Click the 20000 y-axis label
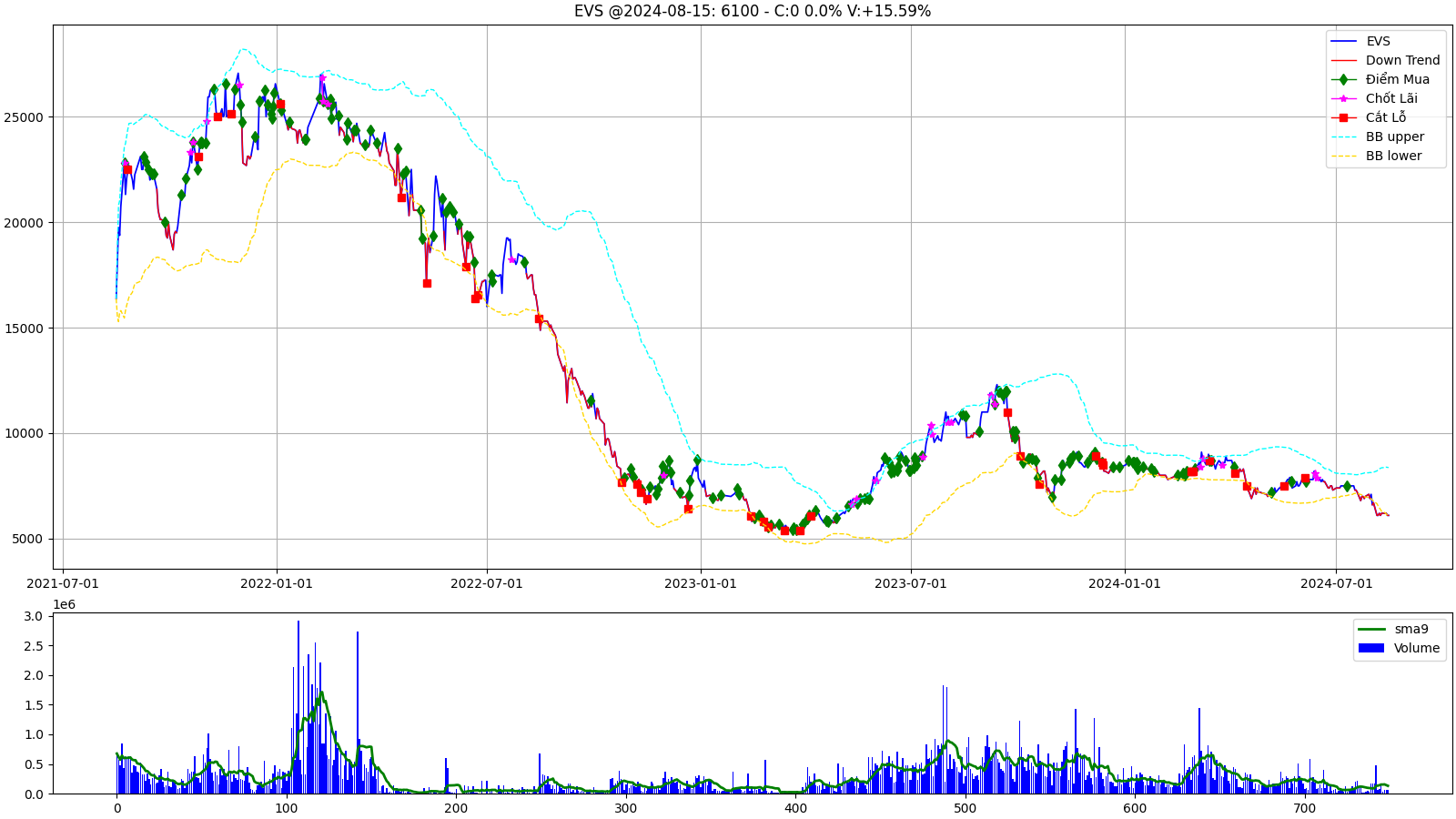 (x=25, y=223)
